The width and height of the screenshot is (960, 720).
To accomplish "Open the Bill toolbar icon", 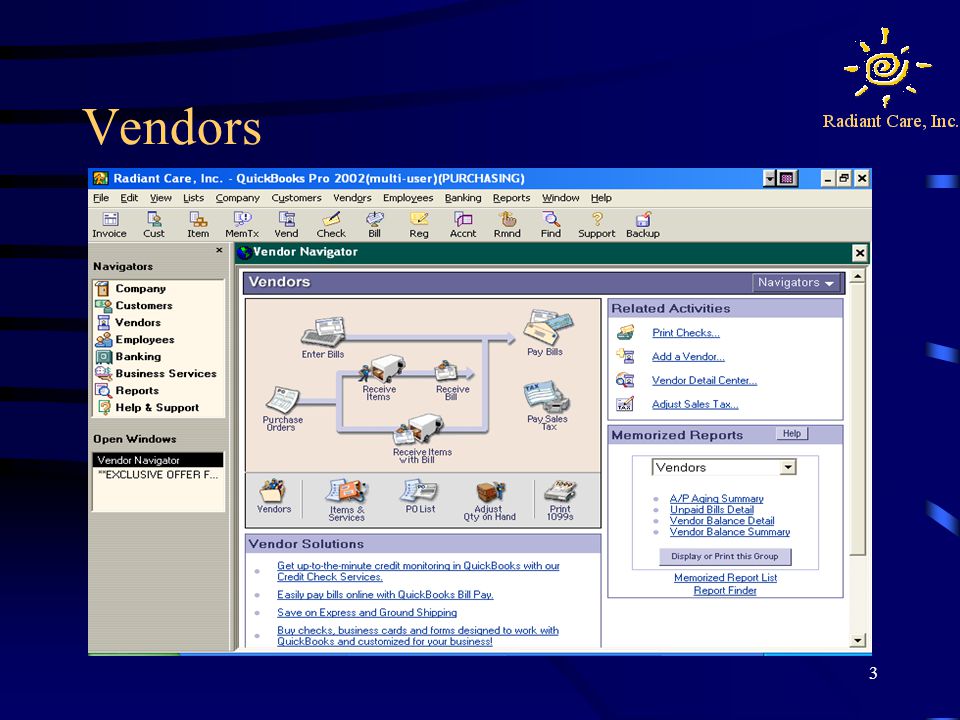I will coord(374,225).
